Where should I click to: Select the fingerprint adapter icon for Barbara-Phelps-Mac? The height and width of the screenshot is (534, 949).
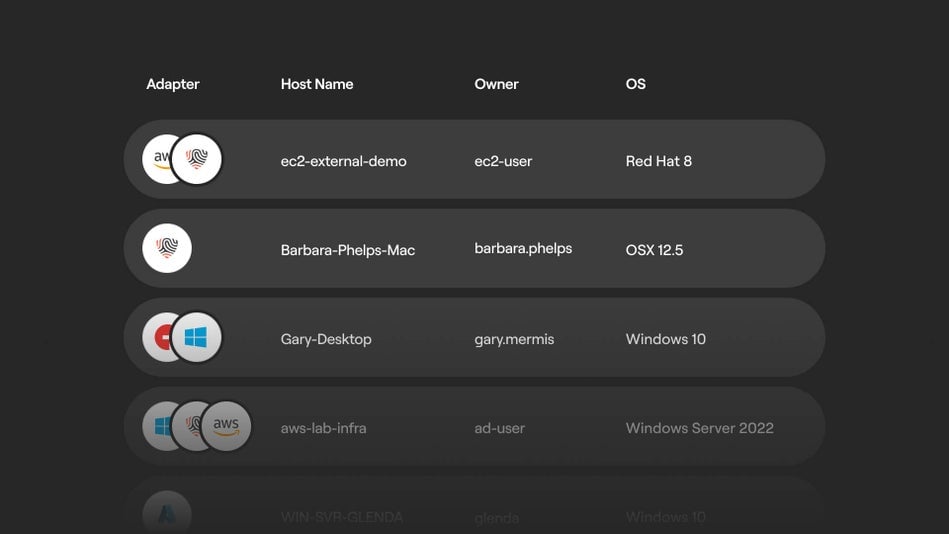[x=167, y=249]
